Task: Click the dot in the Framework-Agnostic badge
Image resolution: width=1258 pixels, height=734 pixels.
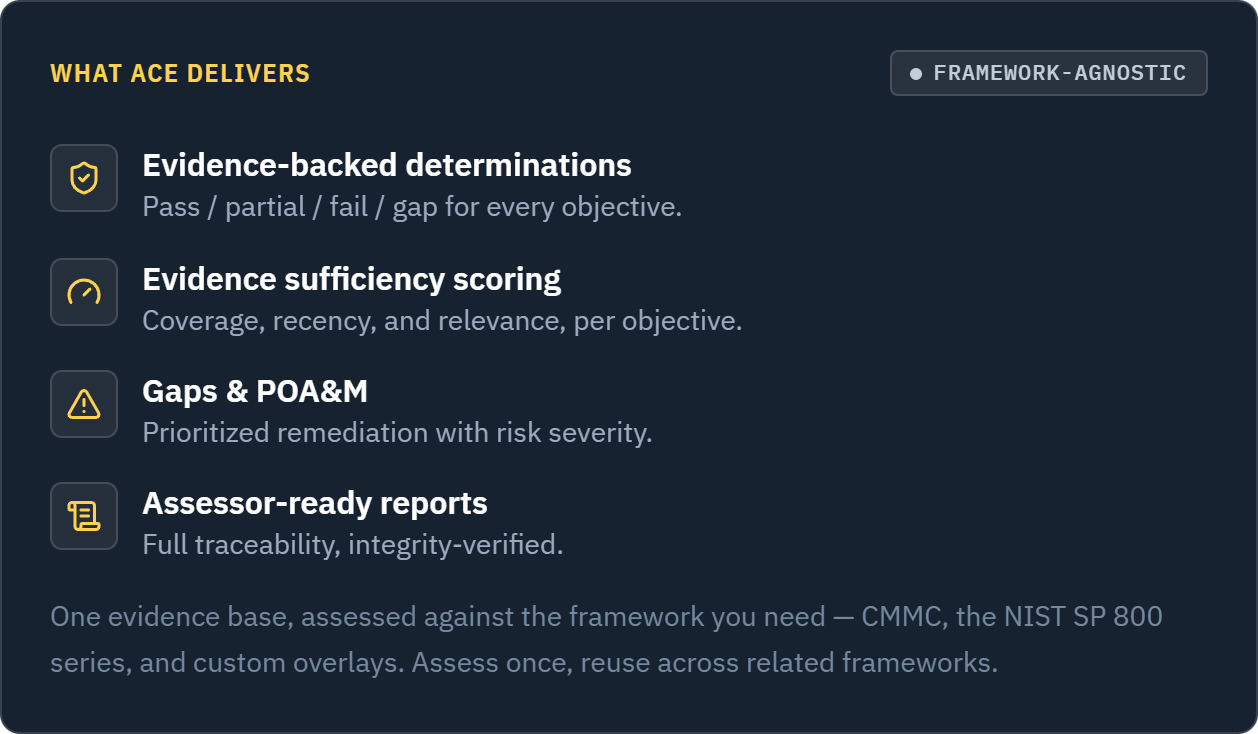Action: tap(916, 74)
